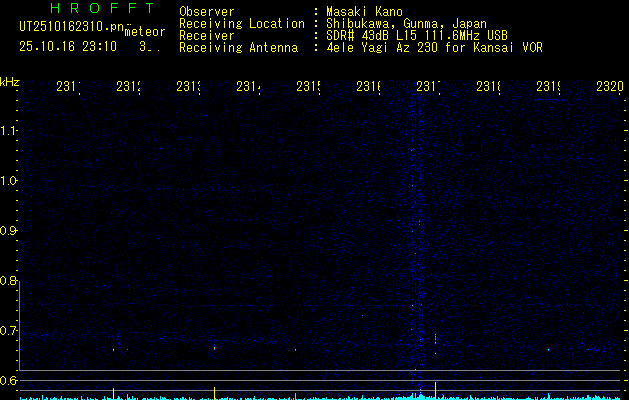The width and height of the screenshot is (629, 400).
Task: Click the 'Receiver' field label
Action: [x=207, y=36]
